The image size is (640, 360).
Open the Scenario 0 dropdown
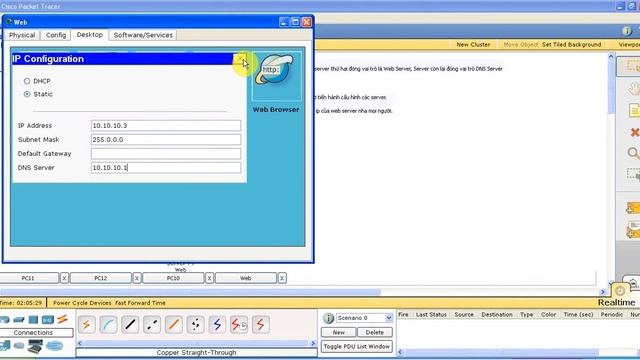pyautogui.click(x=364, y=318)
